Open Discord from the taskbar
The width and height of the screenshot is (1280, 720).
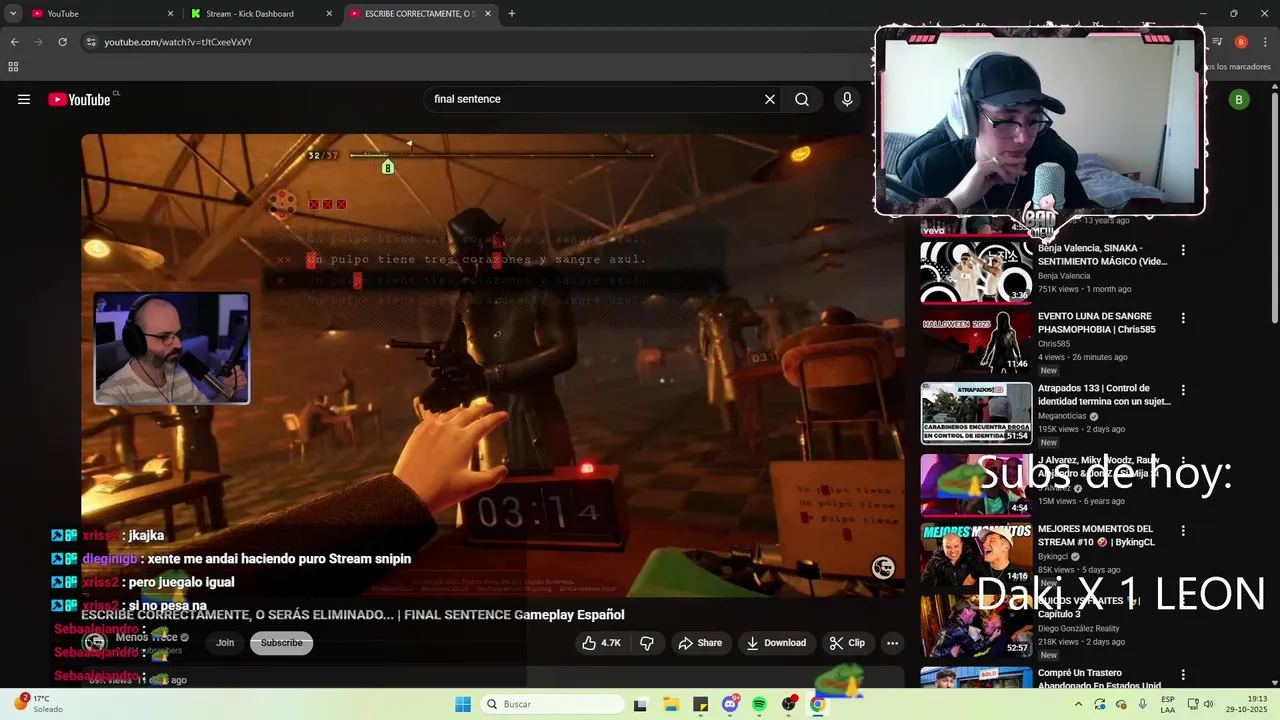(730, 704)
